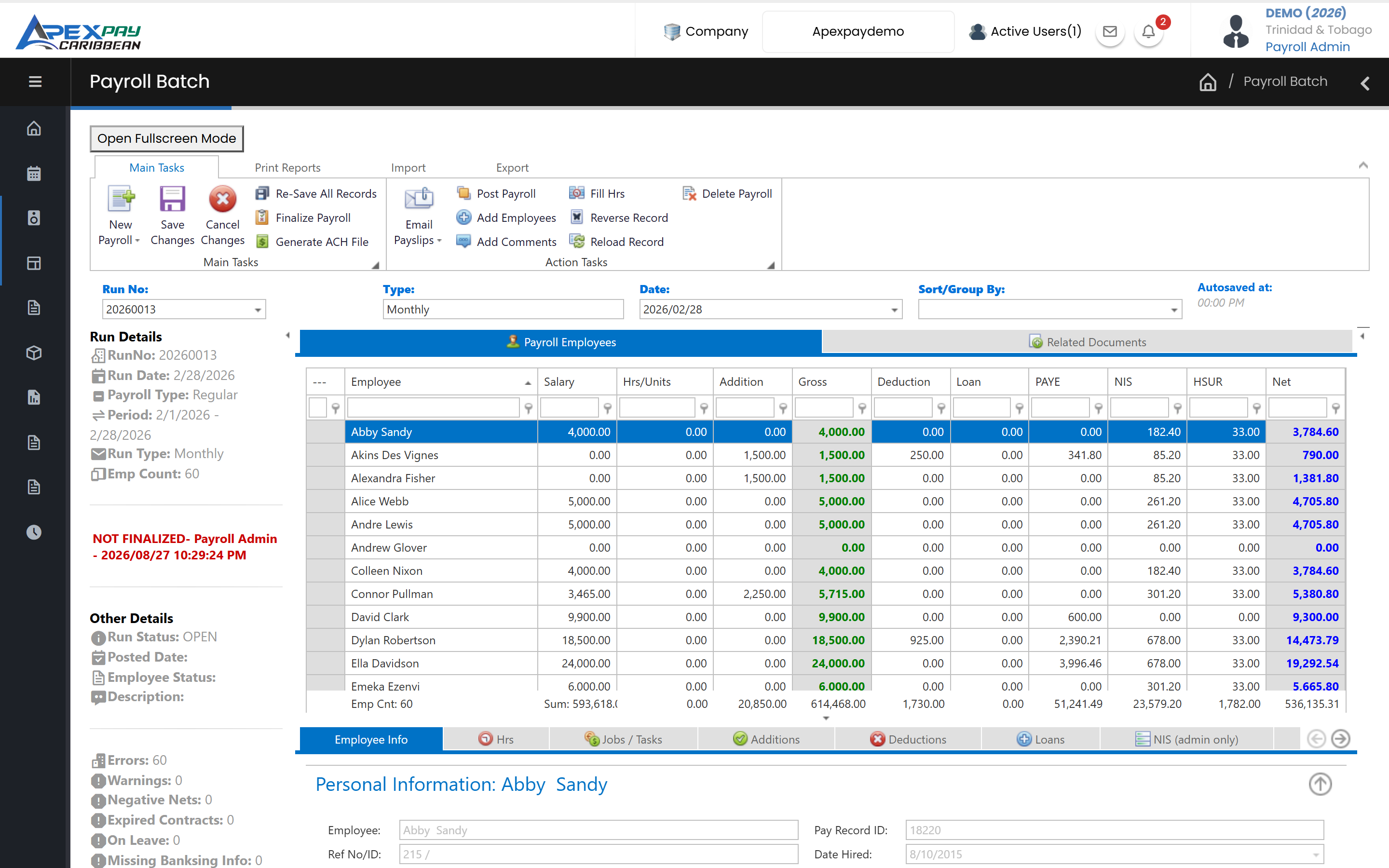Collapse the ribbon with the chevron

tap(1363, 166)
